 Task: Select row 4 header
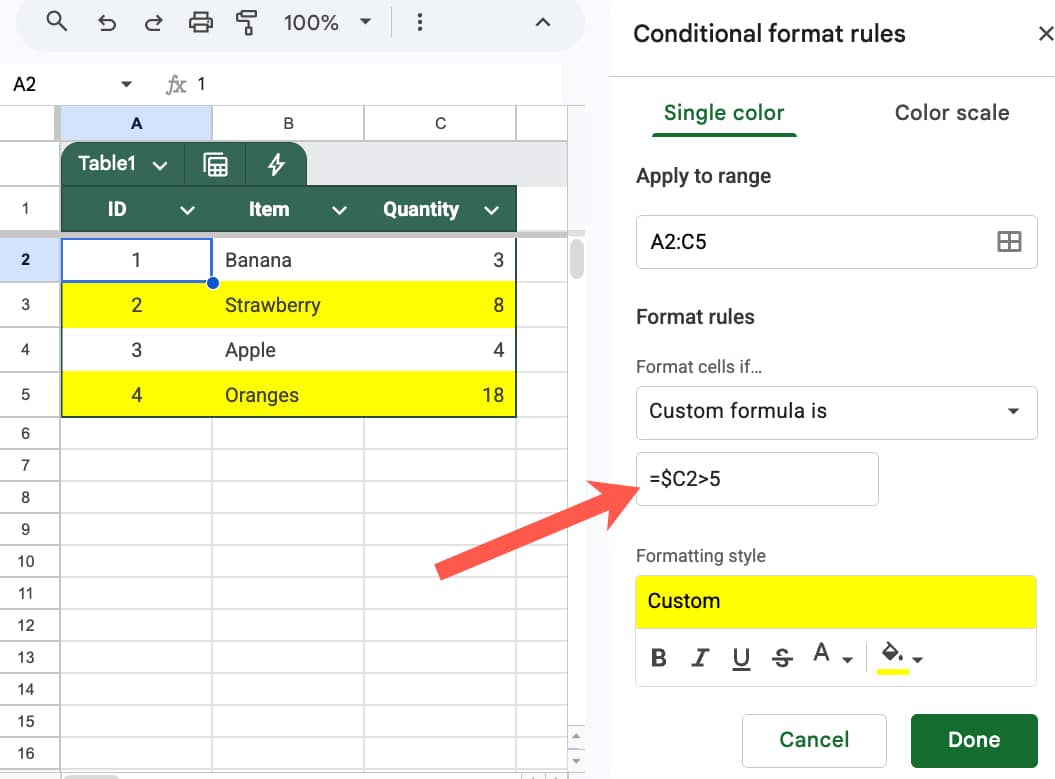(26, 350)
